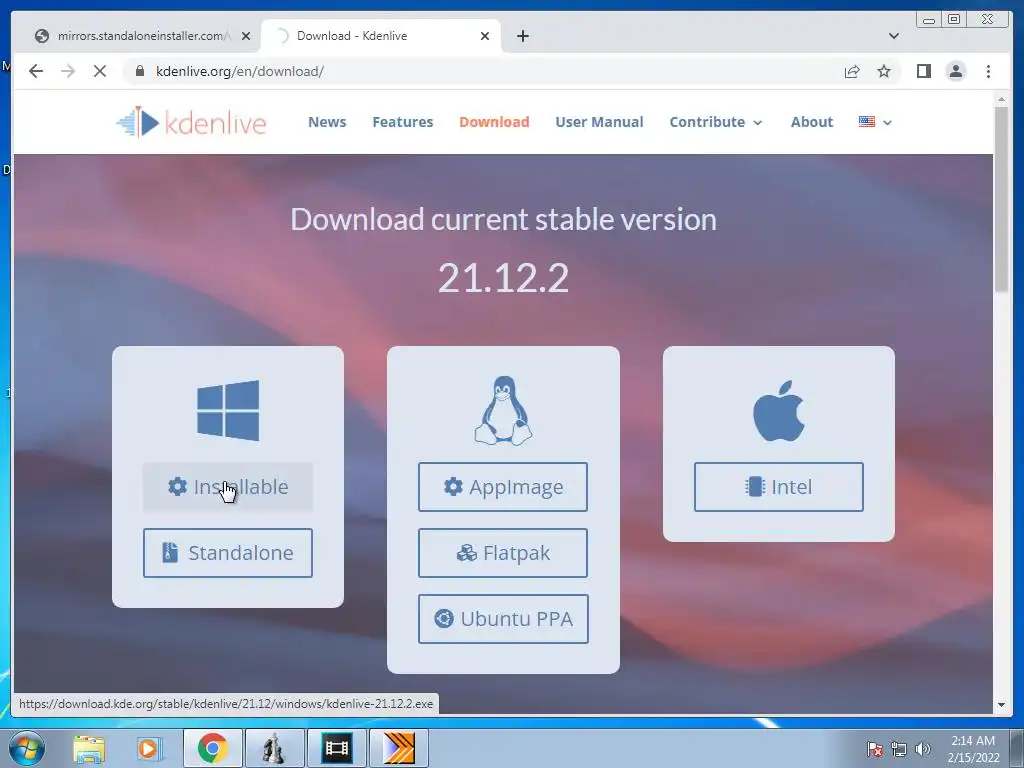Expand the Contribute menu
1024x768 pixels.
715,122
